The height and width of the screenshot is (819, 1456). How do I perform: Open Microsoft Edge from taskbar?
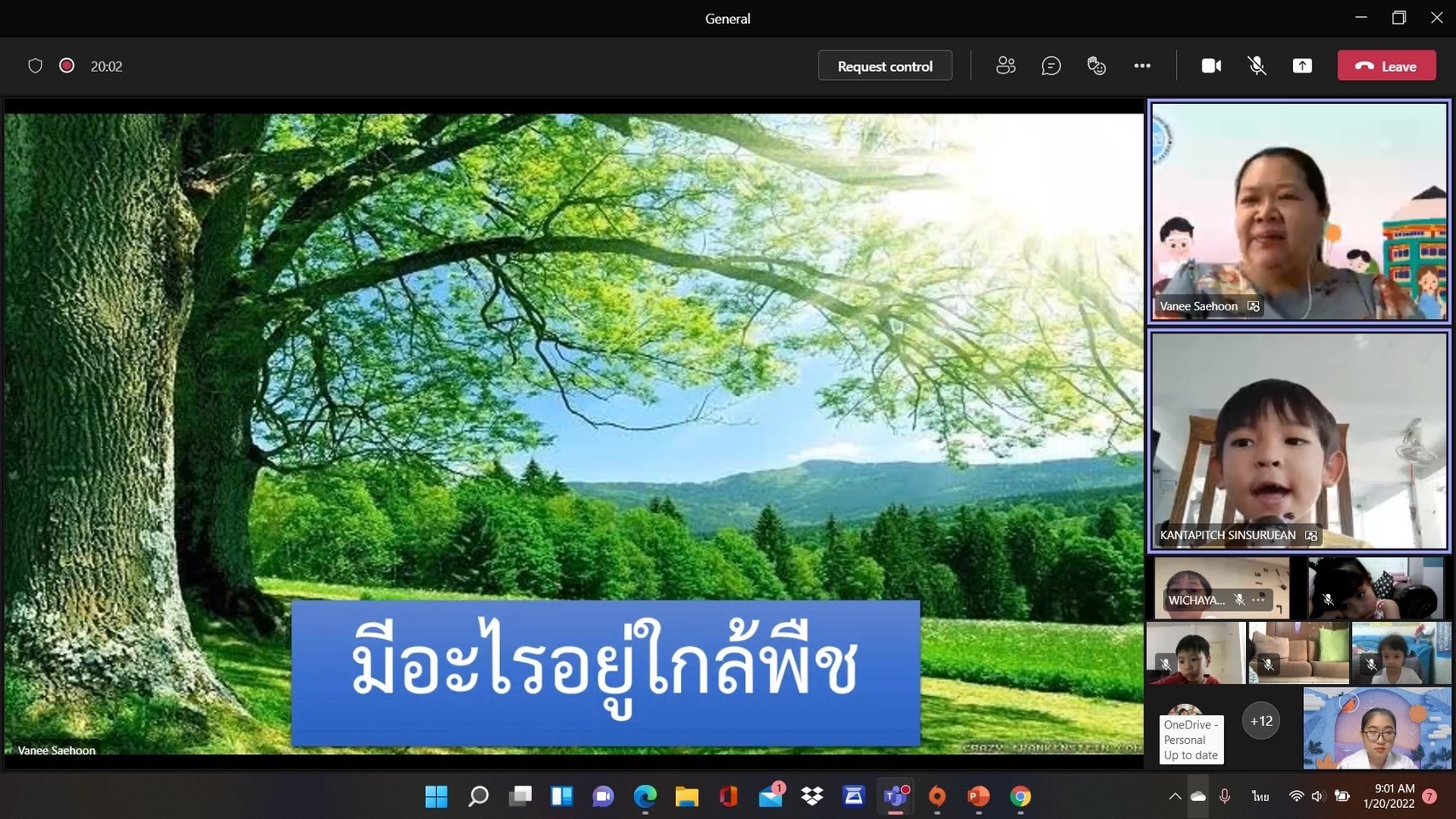pos(645,796)
